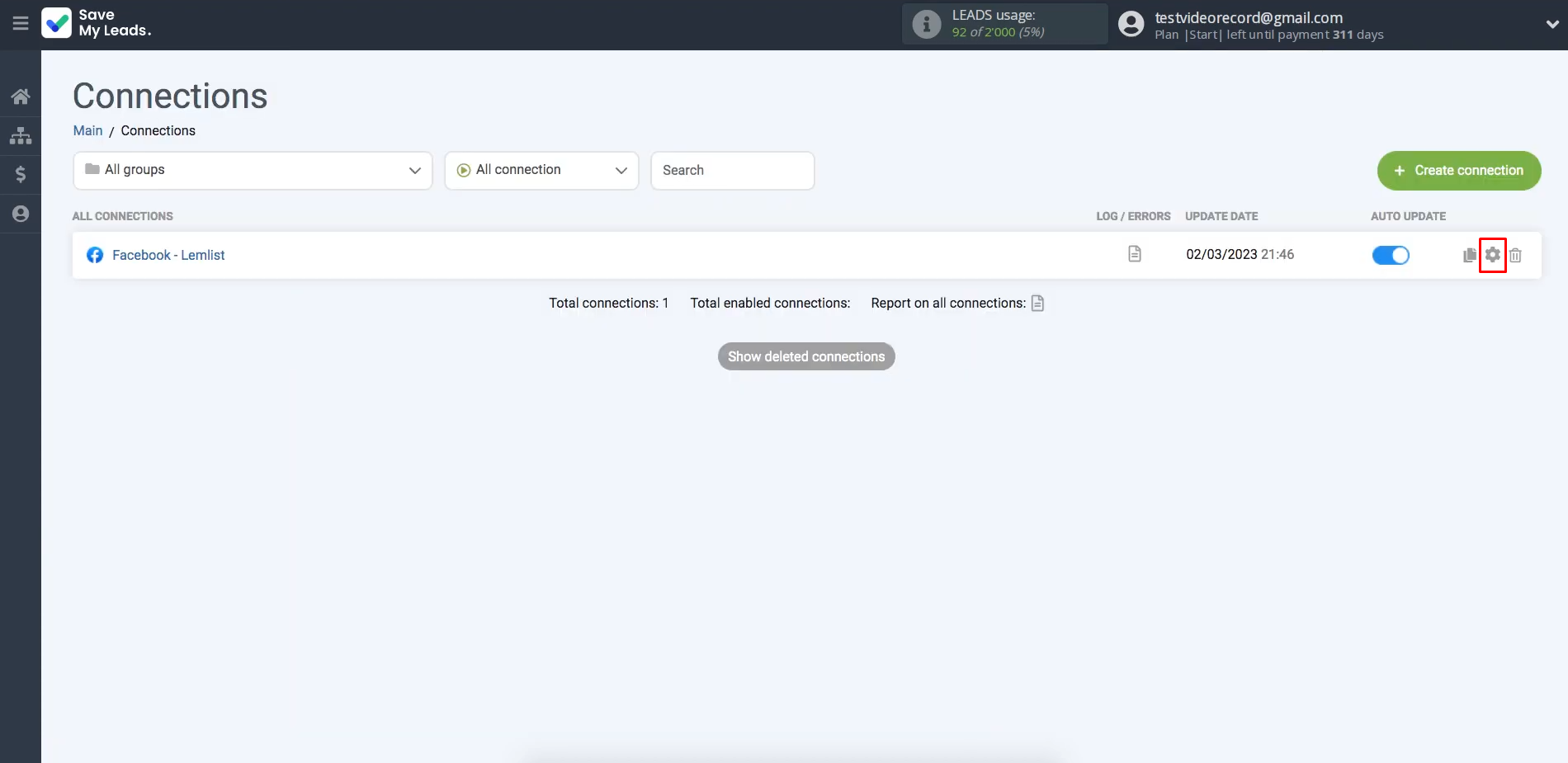The height and width of the screenshot is (763, 1568).
Task: Open the hamburger menu icon
Action: (x=21, y=23)
